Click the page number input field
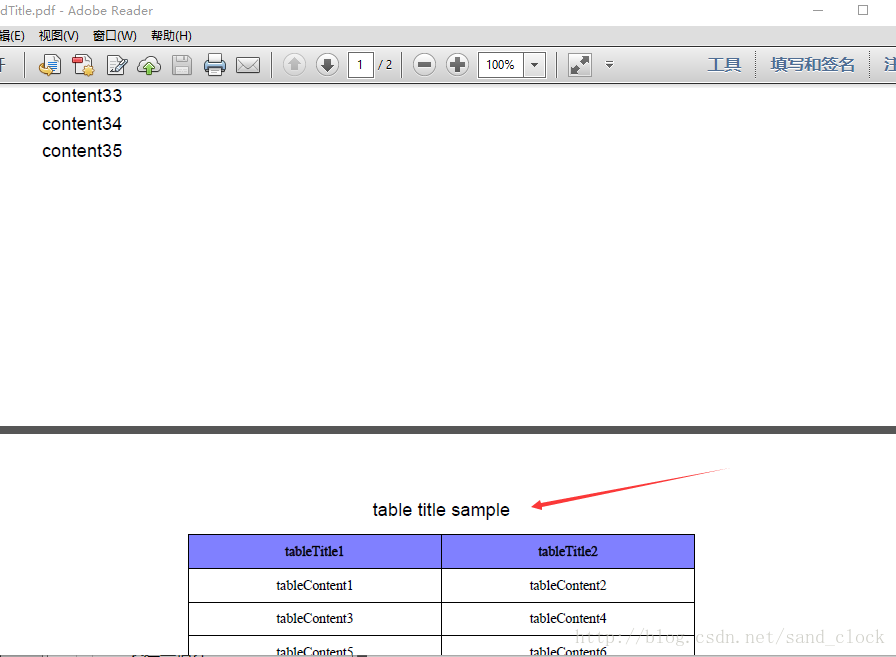This screenshot has height=657, width=896. pyautogui.click(x=361, y=65)
